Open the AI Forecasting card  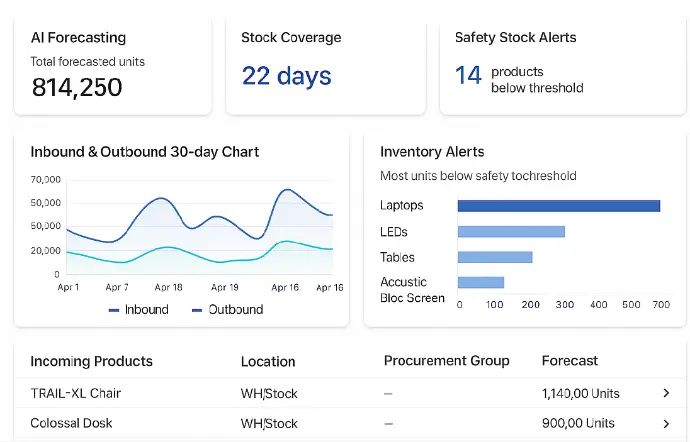tap(112, 65)
